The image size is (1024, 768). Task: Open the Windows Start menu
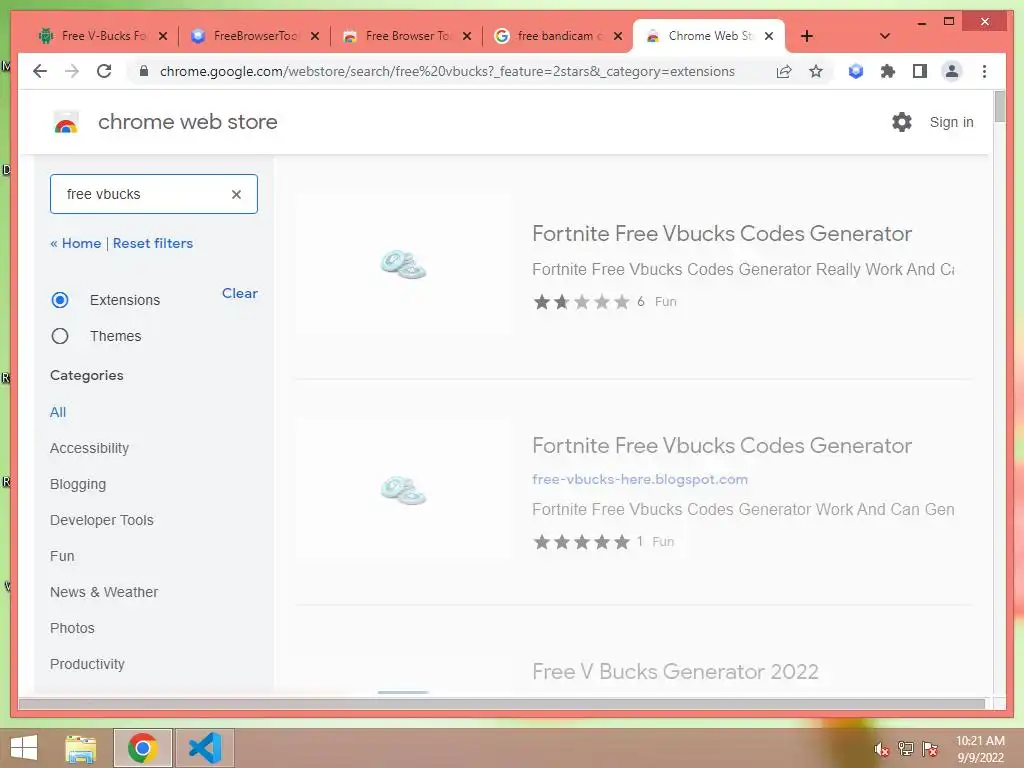coord(24,748)
